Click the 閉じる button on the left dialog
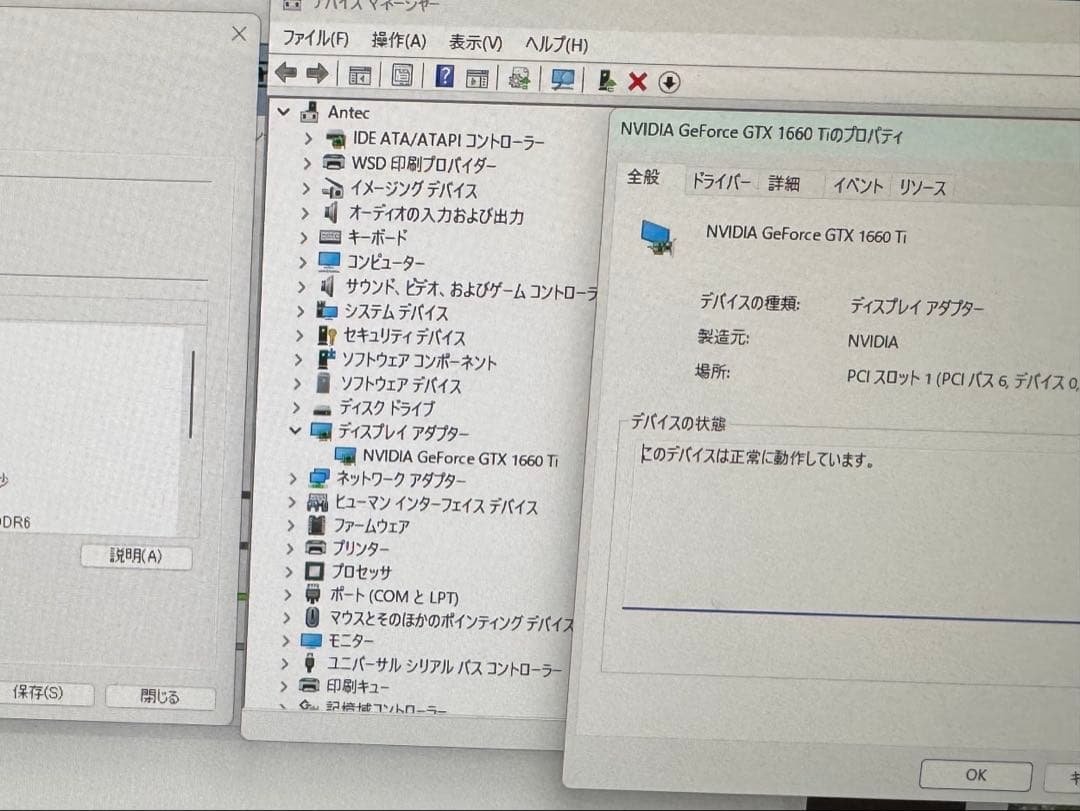 [159, 697]
